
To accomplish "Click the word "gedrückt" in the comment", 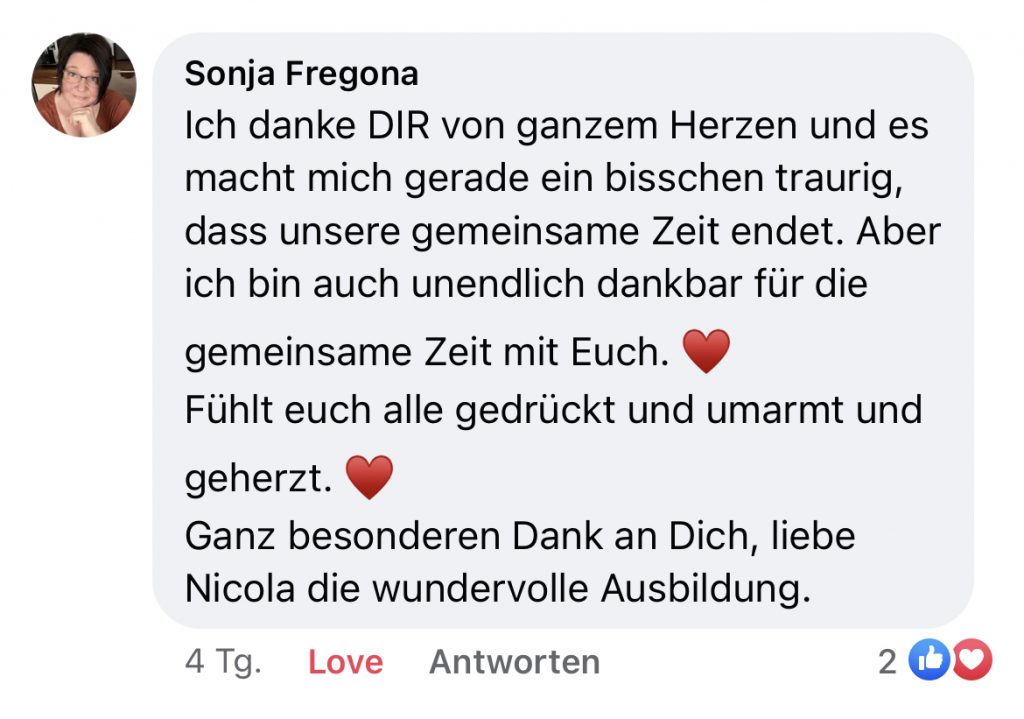I will (549, 411).
